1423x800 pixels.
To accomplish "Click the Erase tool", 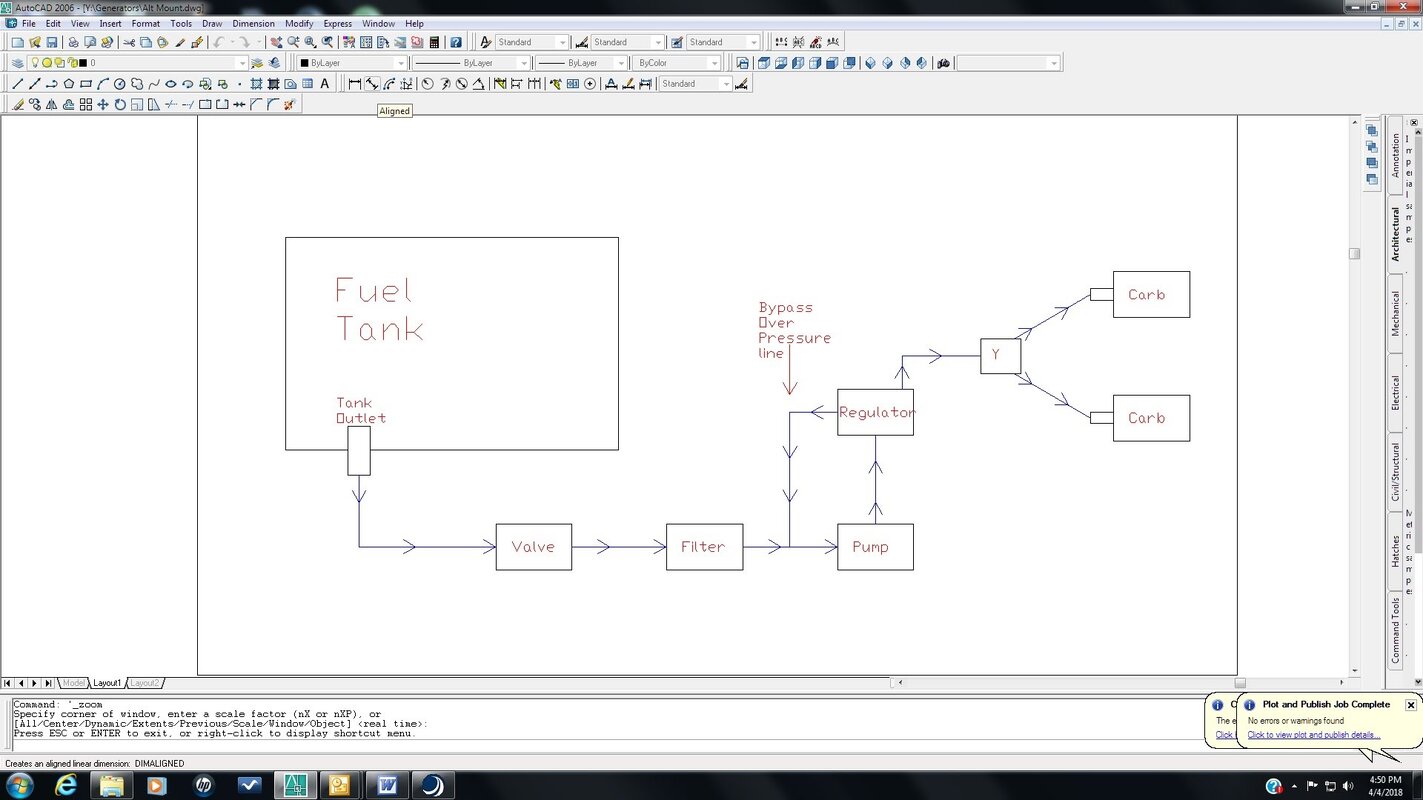I will coord(18,104).
